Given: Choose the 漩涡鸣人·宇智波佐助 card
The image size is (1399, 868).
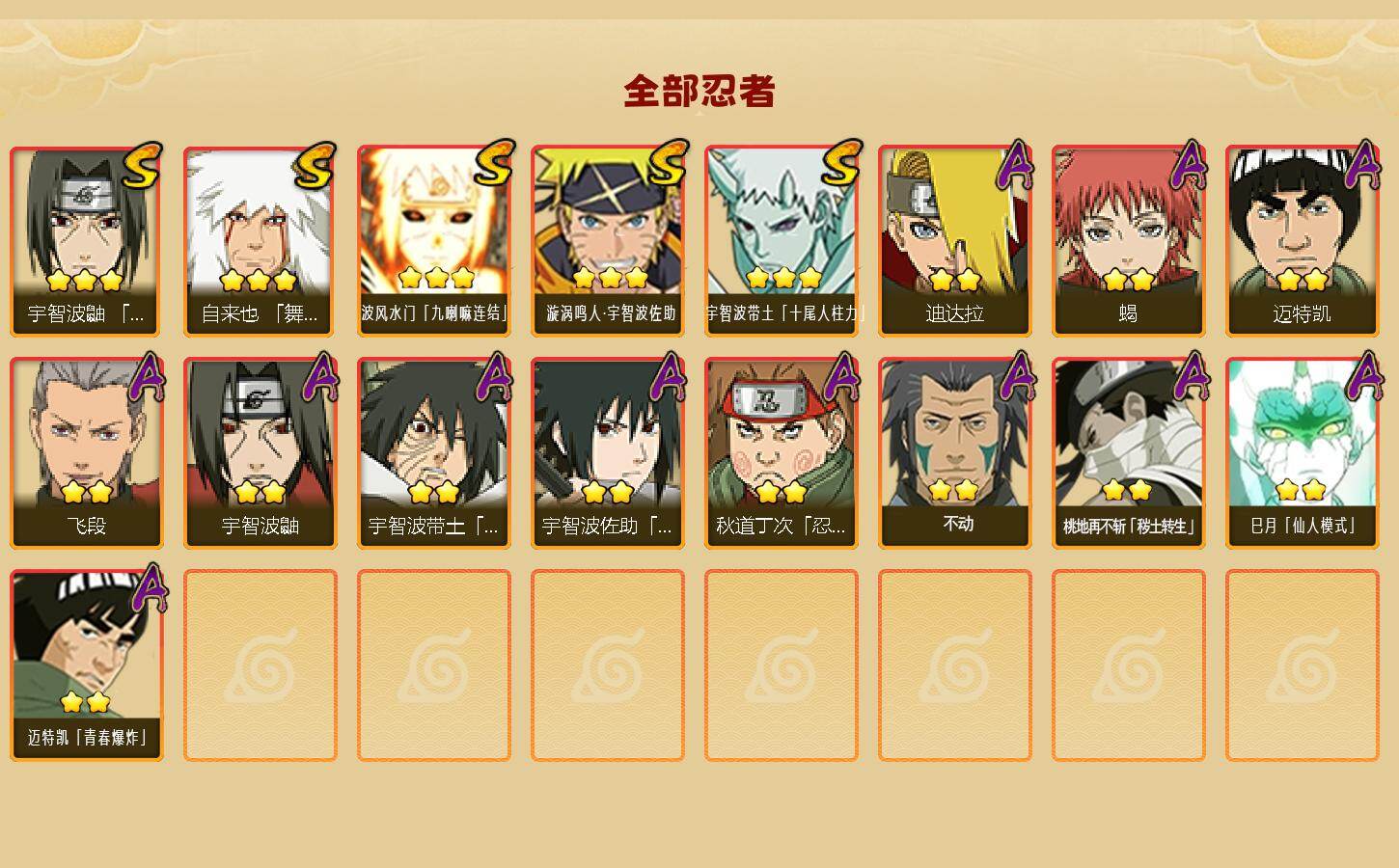Looking at the screenshot, I should pos(608,241).
